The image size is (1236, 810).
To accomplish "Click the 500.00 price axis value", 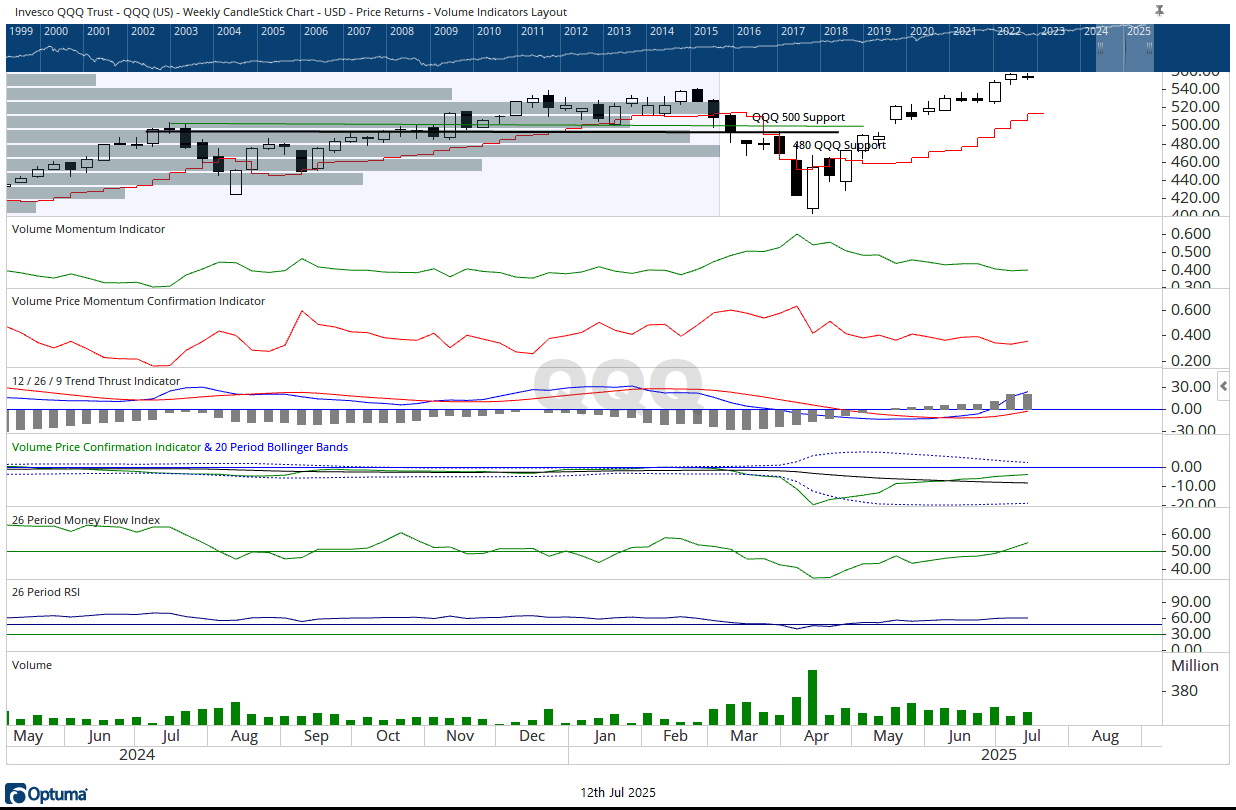I will pos(1196,125).
